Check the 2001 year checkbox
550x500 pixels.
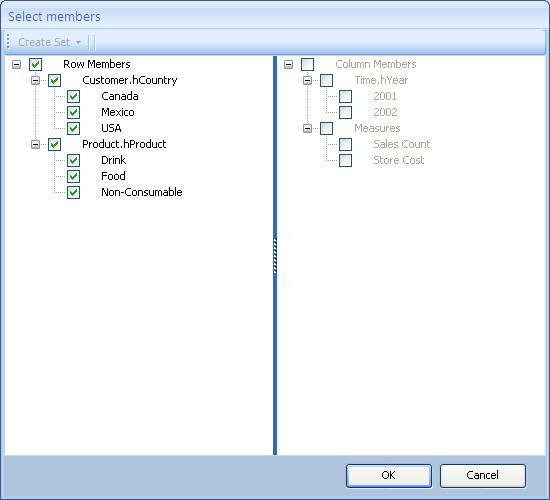[x=346, y=96]
